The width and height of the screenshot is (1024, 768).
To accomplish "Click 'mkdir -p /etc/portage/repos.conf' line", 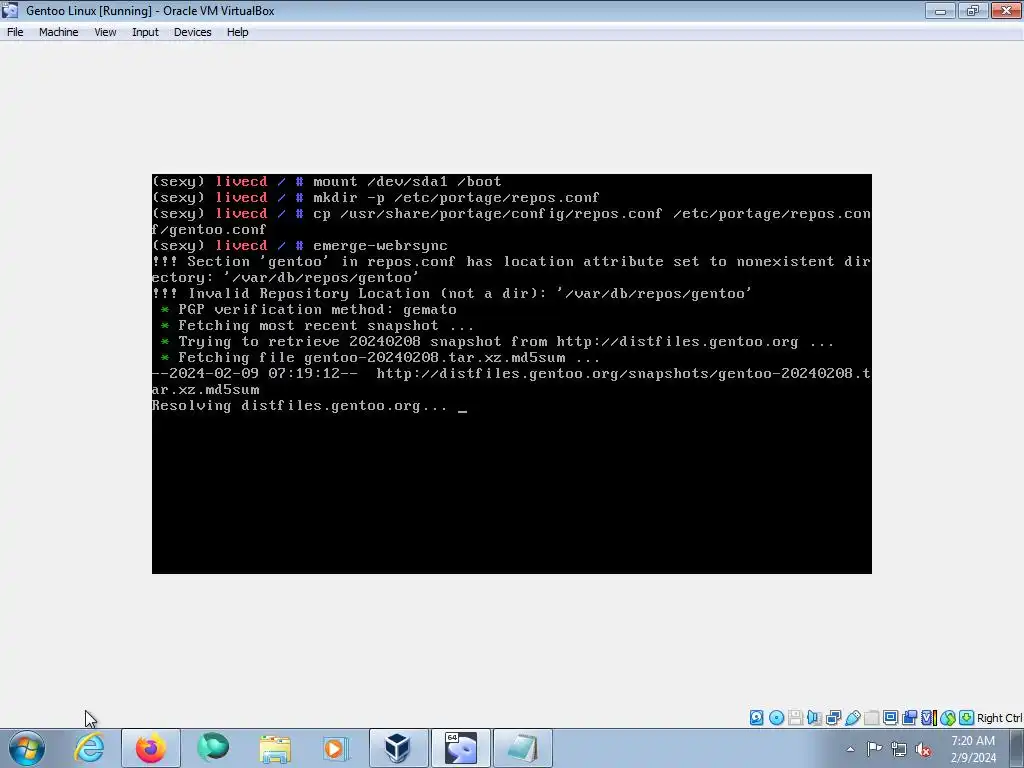I will point(456,198).
